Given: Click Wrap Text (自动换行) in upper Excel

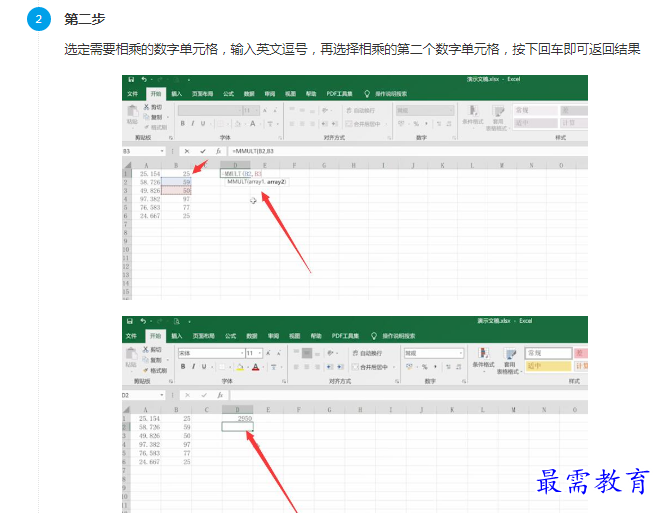Looking at the screenshot, I should pyautogui.click(x=361, y=110).
